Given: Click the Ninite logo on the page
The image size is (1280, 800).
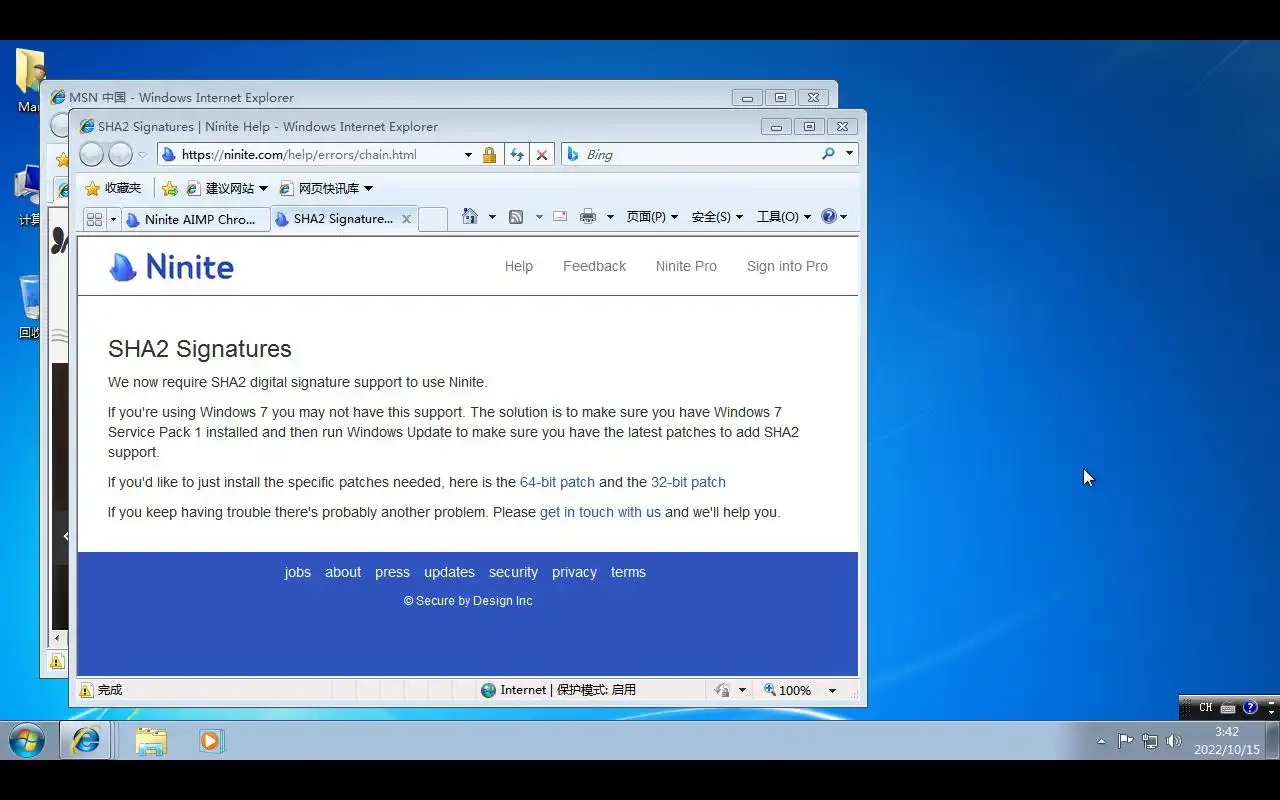Looking at the screenshot, I should [172, 267].
